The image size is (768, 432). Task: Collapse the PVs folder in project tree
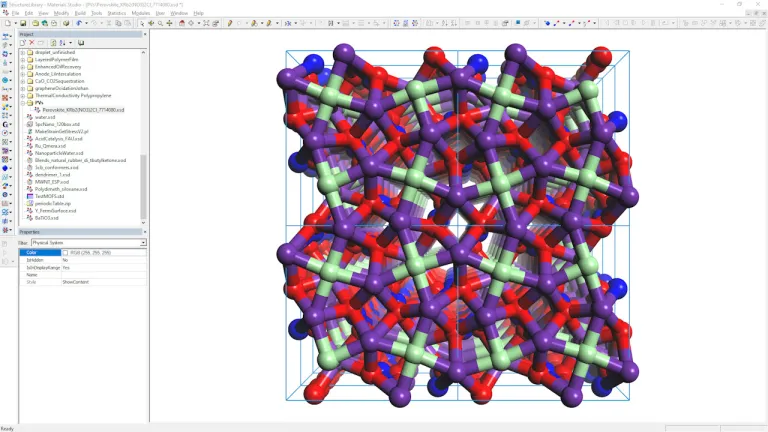23,102
